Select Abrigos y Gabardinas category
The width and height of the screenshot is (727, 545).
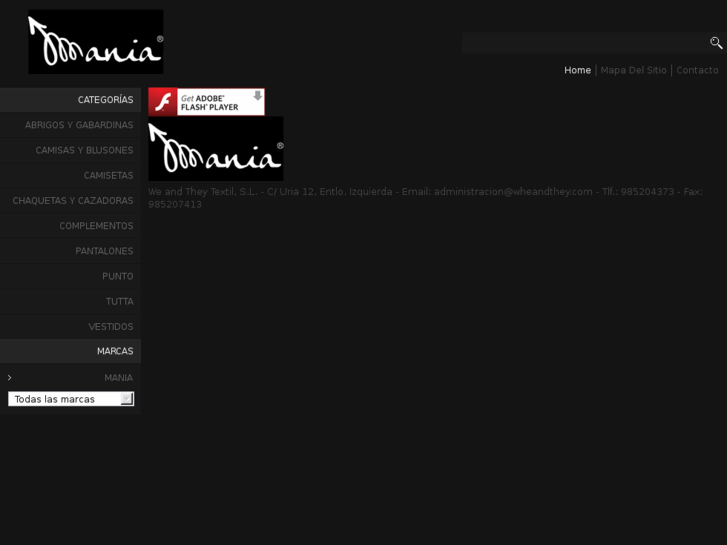pyautogui.click(x=70, y=125)
